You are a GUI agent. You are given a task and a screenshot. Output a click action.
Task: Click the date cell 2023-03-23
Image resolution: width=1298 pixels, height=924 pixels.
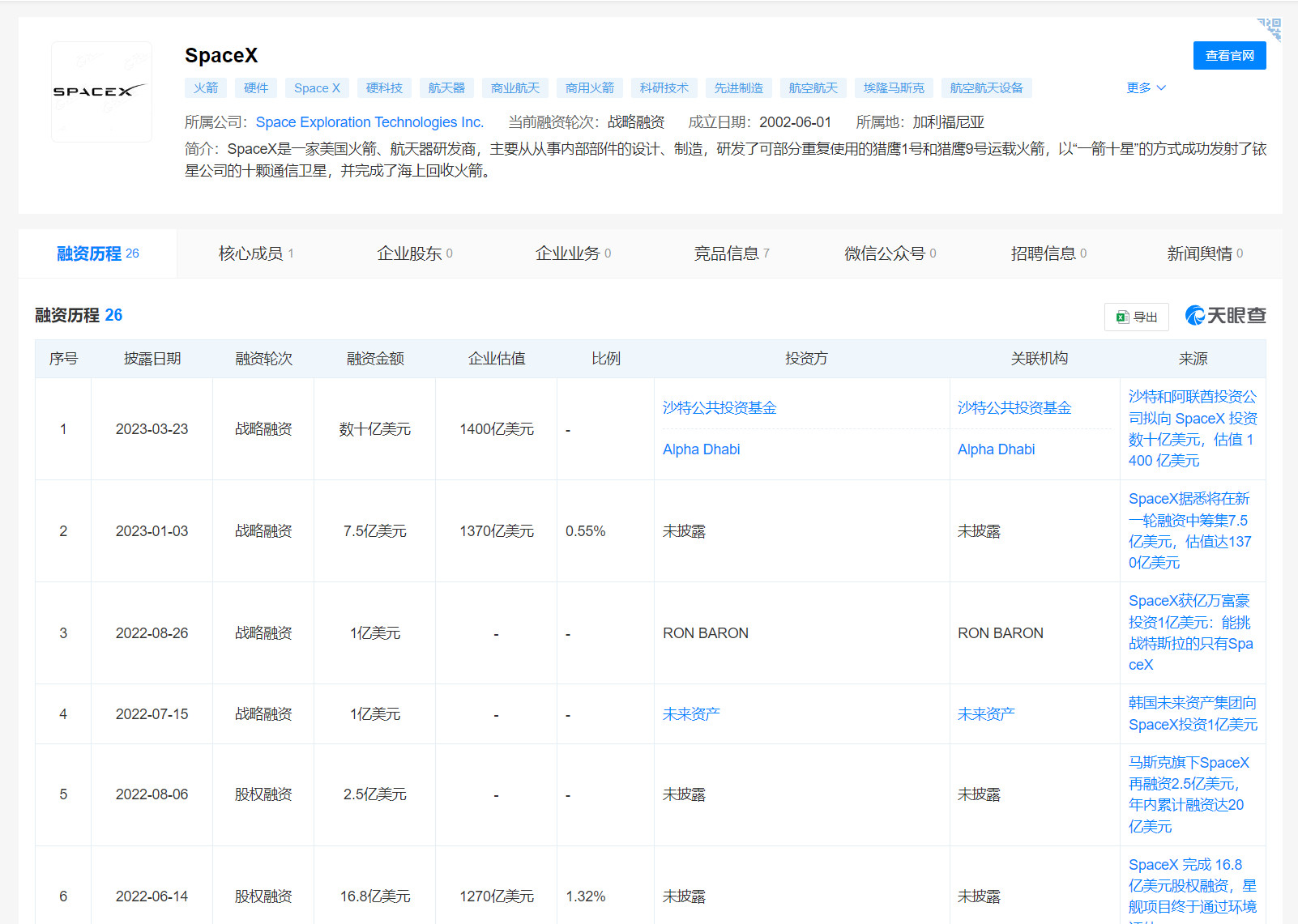click(152, 429)
